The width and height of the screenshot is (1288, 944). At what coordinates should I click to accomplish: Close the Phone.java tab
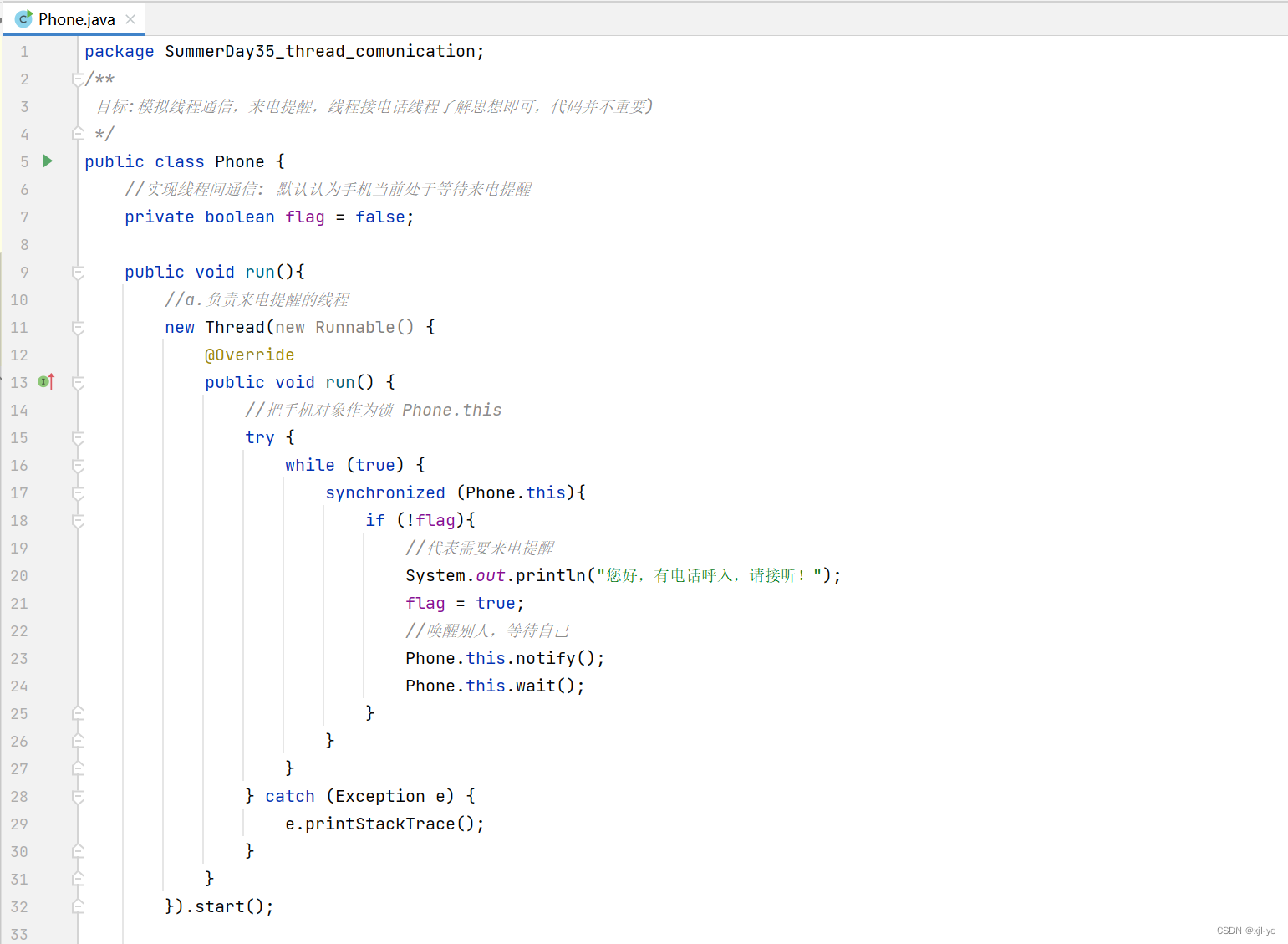click(130, 19)
